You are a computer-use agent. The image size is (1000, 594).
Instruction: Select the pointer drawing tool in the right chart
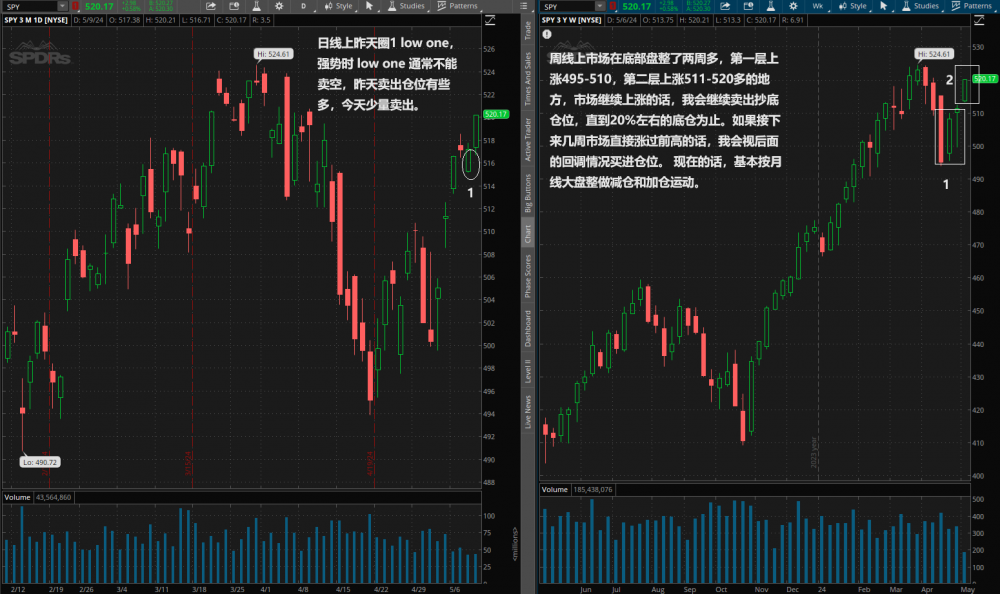pyautogui.click(x=884, y=6)
